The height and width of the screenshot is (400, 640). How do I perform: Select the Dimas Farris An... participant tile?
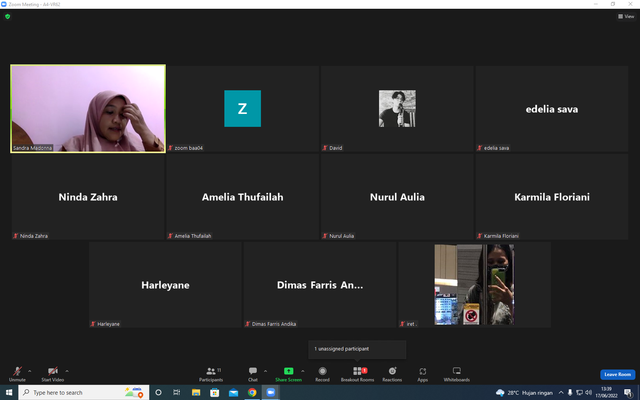point(320,285)
